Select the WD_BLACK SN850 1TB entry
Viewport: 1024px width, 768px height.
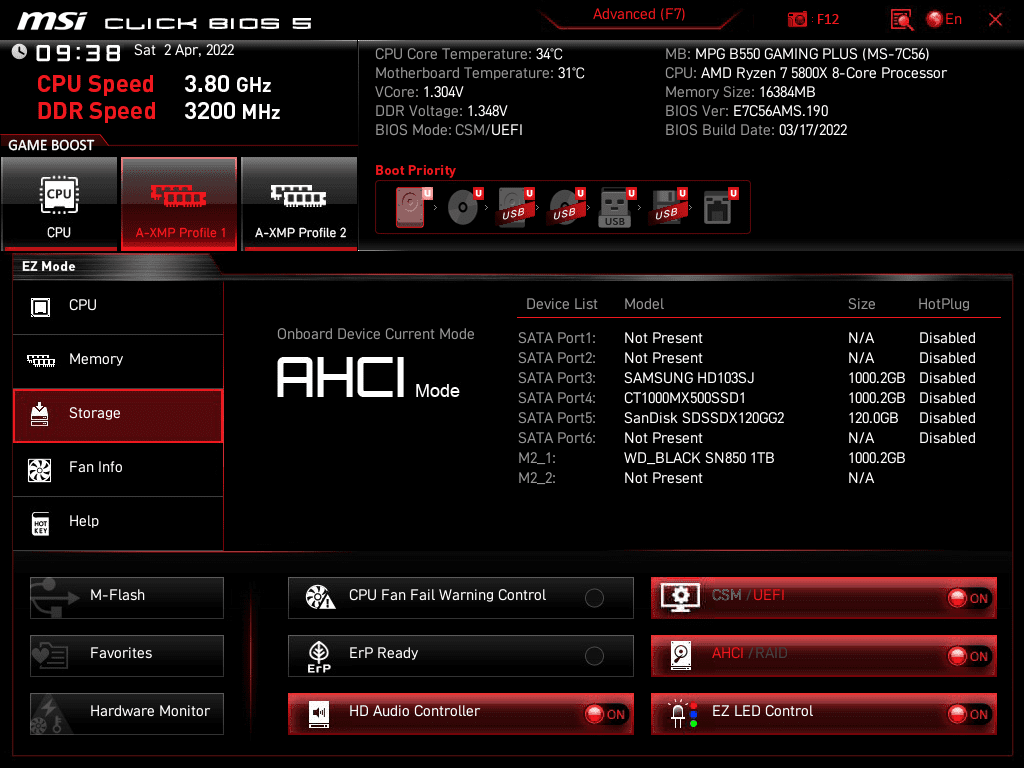click(699, 458)
